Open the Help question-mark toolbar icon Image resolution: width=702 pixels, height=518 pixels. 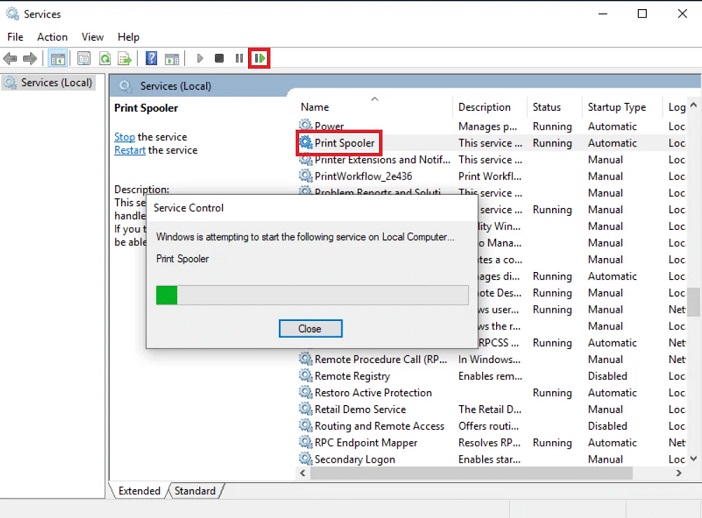point(151,58)
